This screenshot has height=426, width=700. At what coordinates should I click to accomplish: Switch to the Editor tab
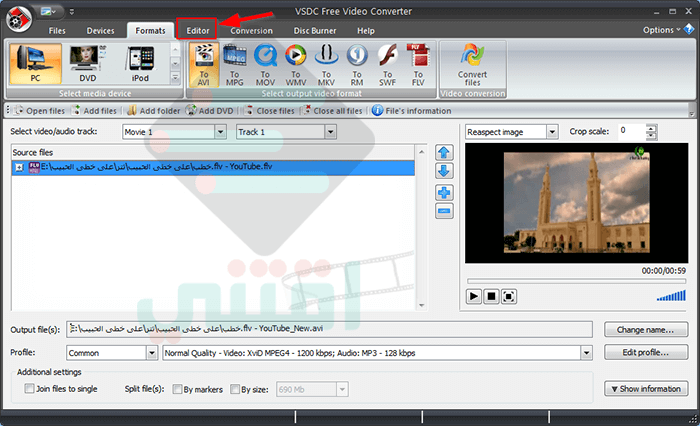click(197, 30)
